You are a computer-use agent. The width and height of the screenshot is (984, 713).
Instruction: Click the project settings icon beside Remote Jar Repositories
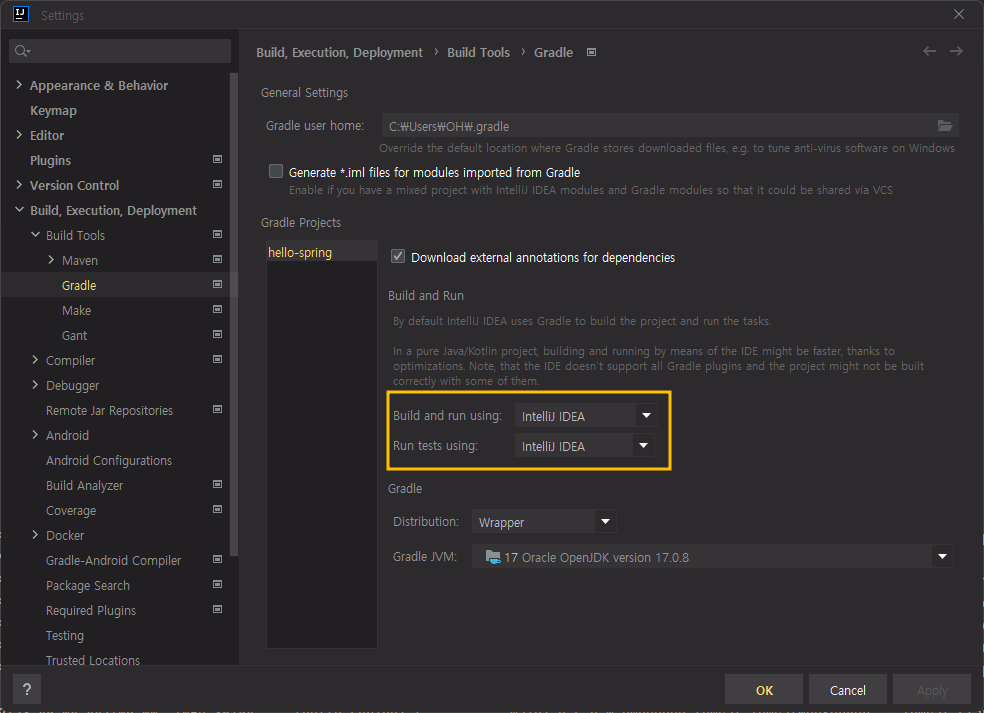coord(217,409)
